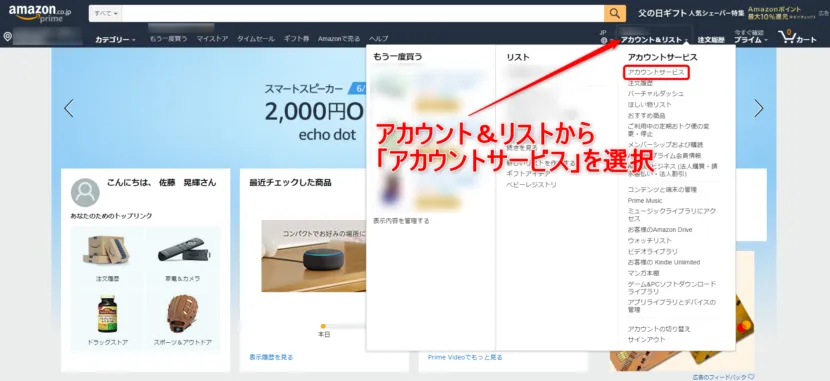Click 広告のフィードバック link
The image size is (830, 381).
pyautogui.click(x=724, y=377)
